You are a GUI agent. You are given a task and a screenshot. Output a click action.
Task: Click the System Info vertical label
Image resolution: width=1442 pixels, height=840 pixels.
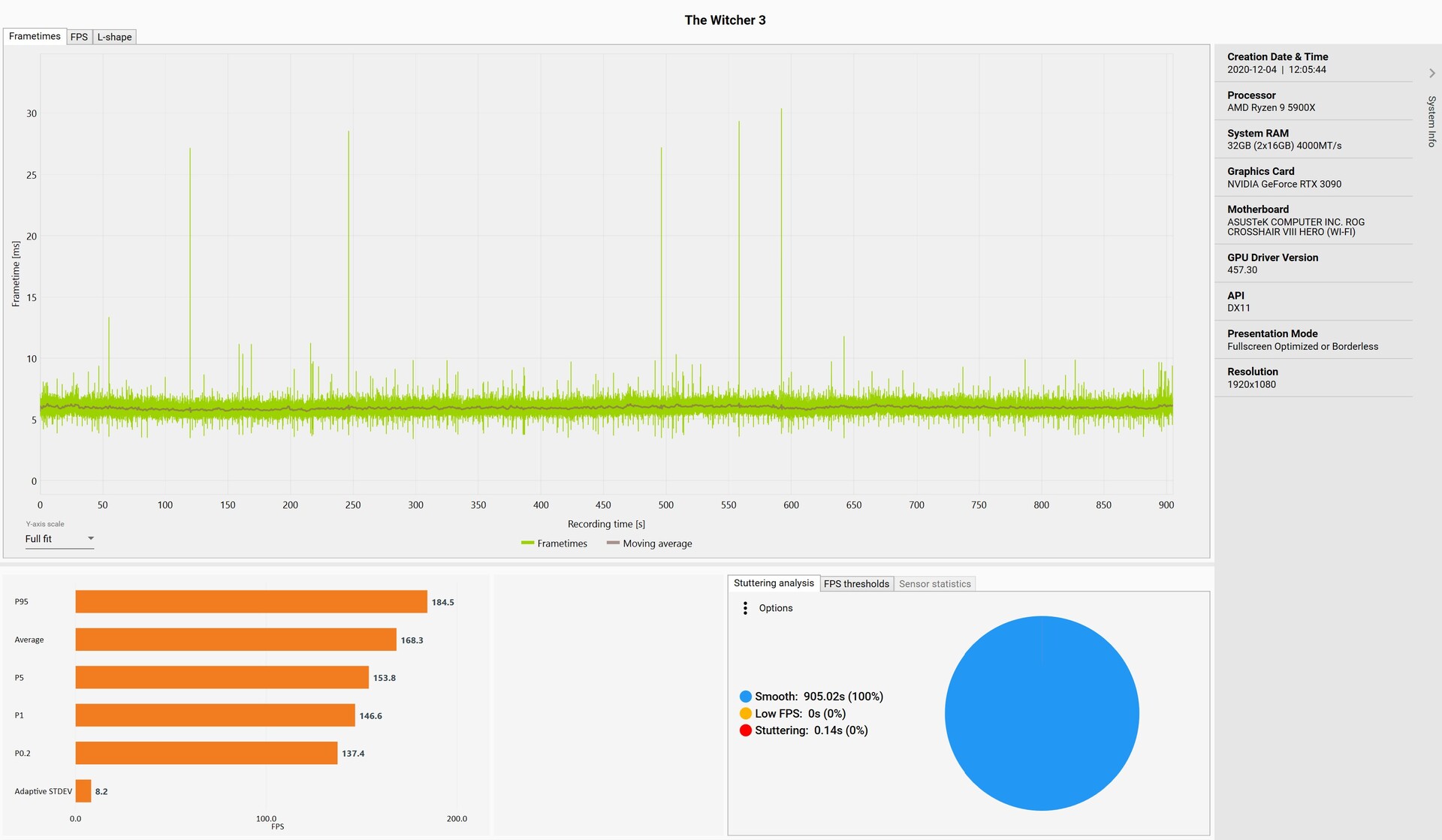[x=1431, y=121]
